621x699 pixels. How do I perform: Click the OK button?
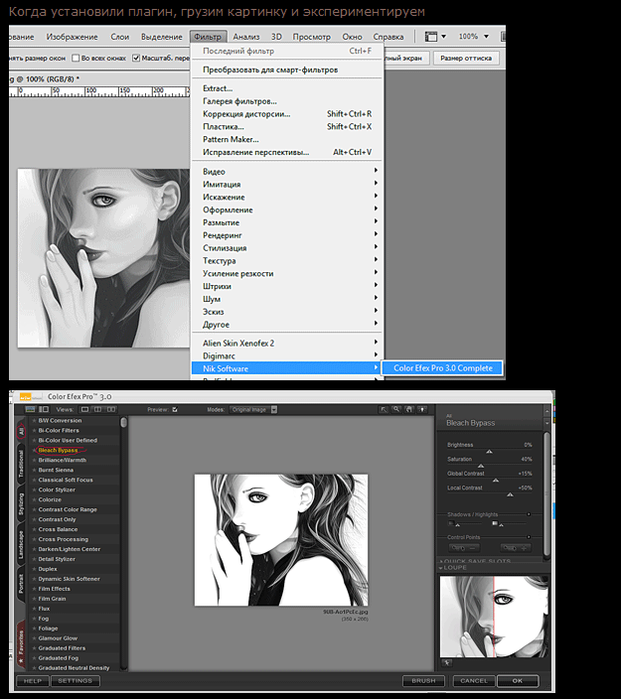pos(518,681)
